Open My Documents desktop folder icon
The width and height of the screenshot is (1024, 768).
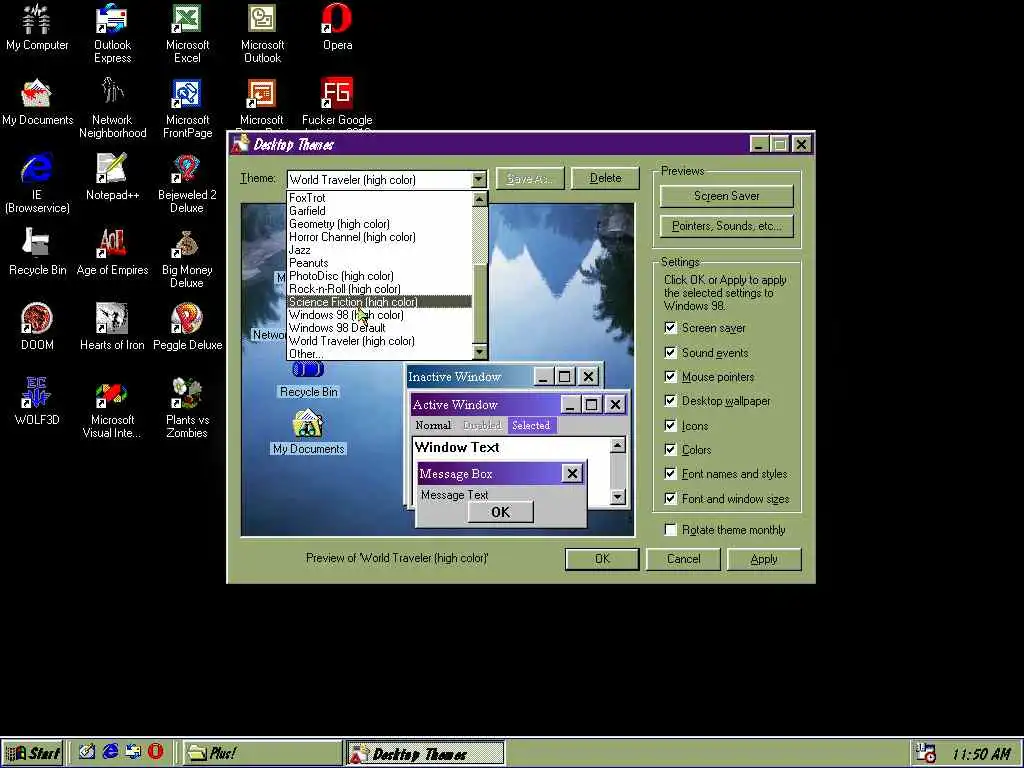coord(37,103)
